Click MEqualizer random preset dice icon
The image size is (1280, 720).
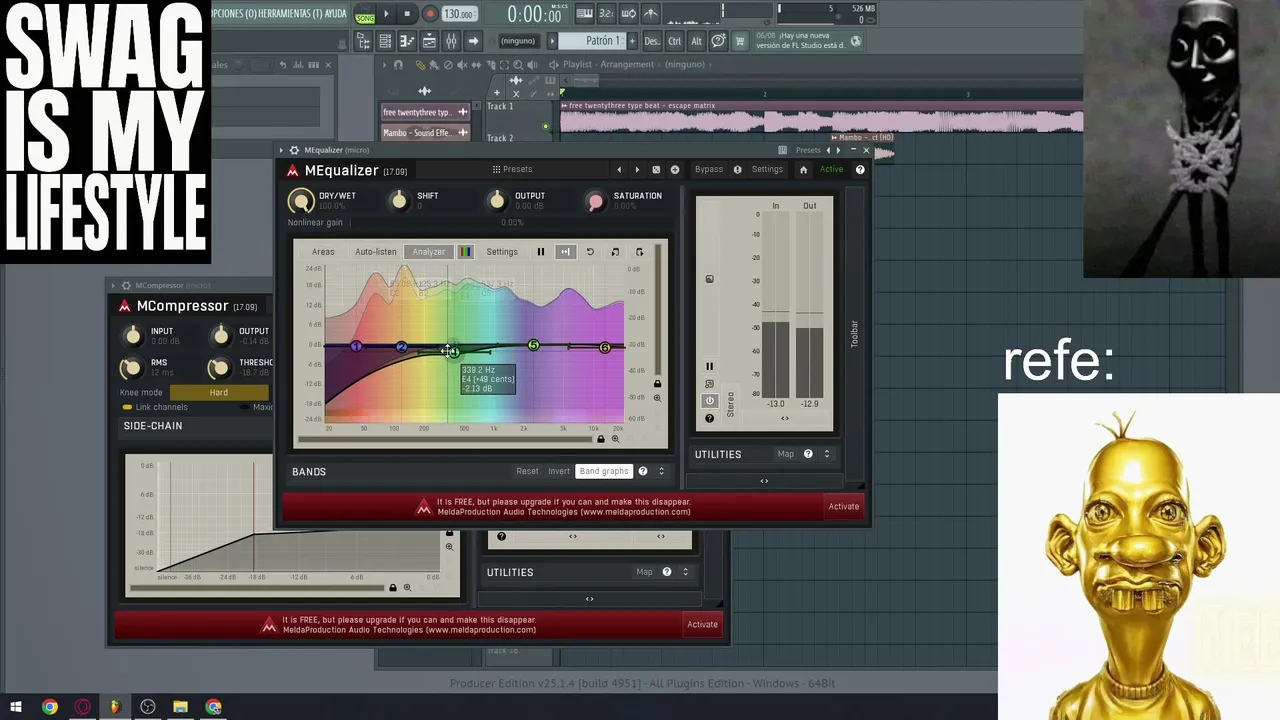click(x=656, y=170)
